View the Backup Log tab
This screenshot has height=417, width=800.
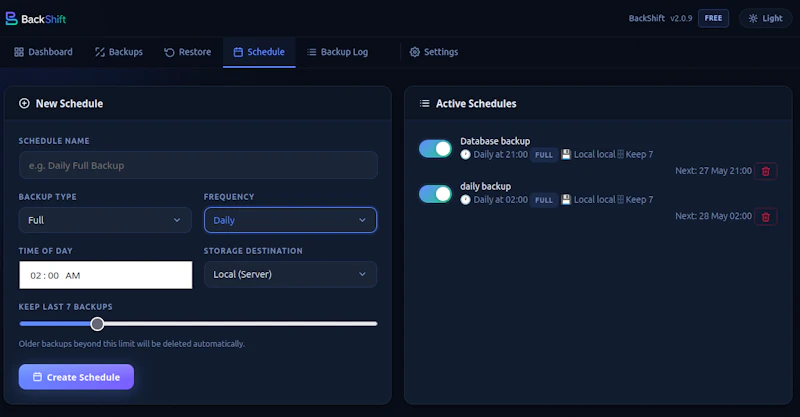point(337,52)
